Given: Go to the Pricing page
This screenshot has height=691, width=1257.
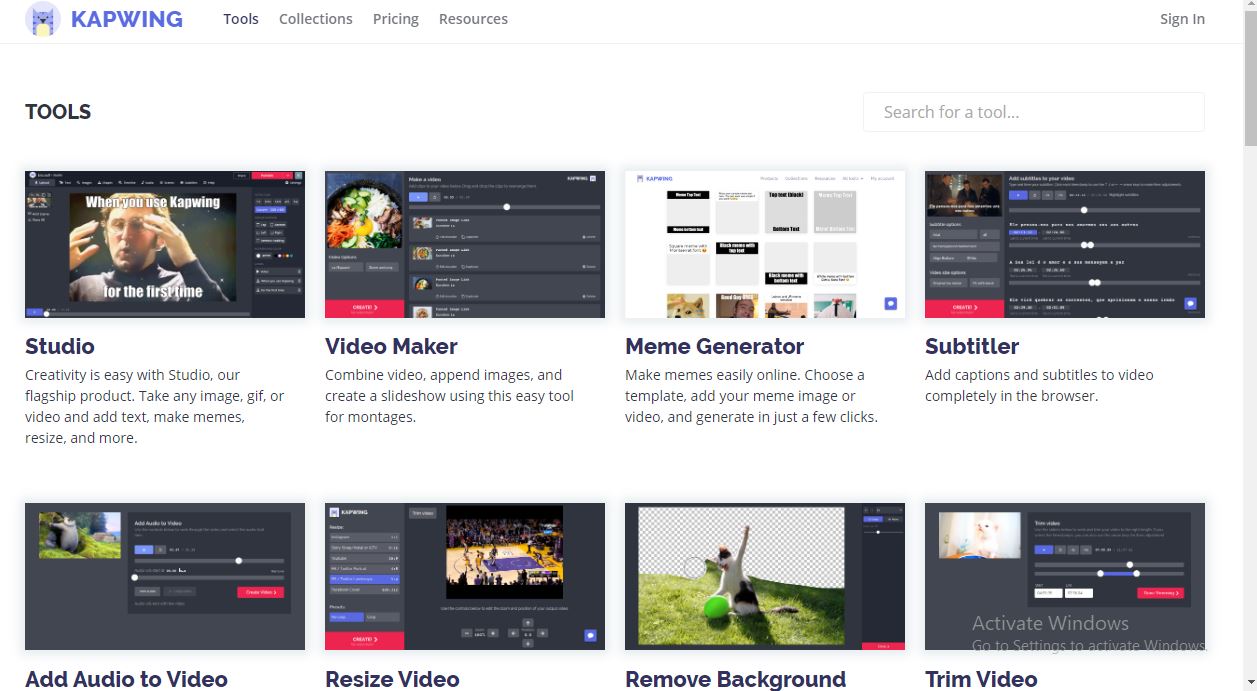Looking at the screenshot, I should 396,19.
